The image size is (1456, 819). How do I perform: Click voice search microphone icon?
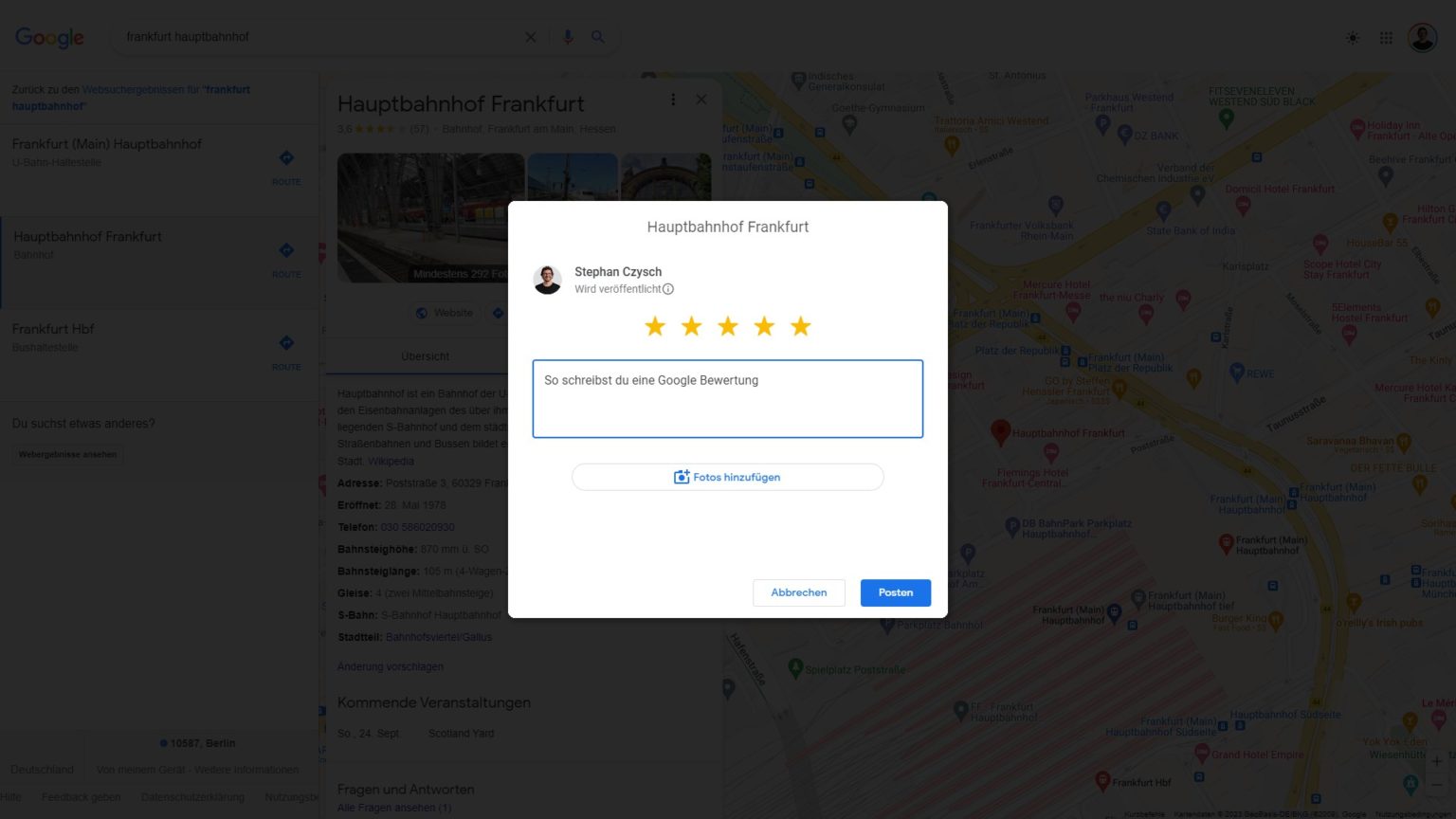pos(568,37)
